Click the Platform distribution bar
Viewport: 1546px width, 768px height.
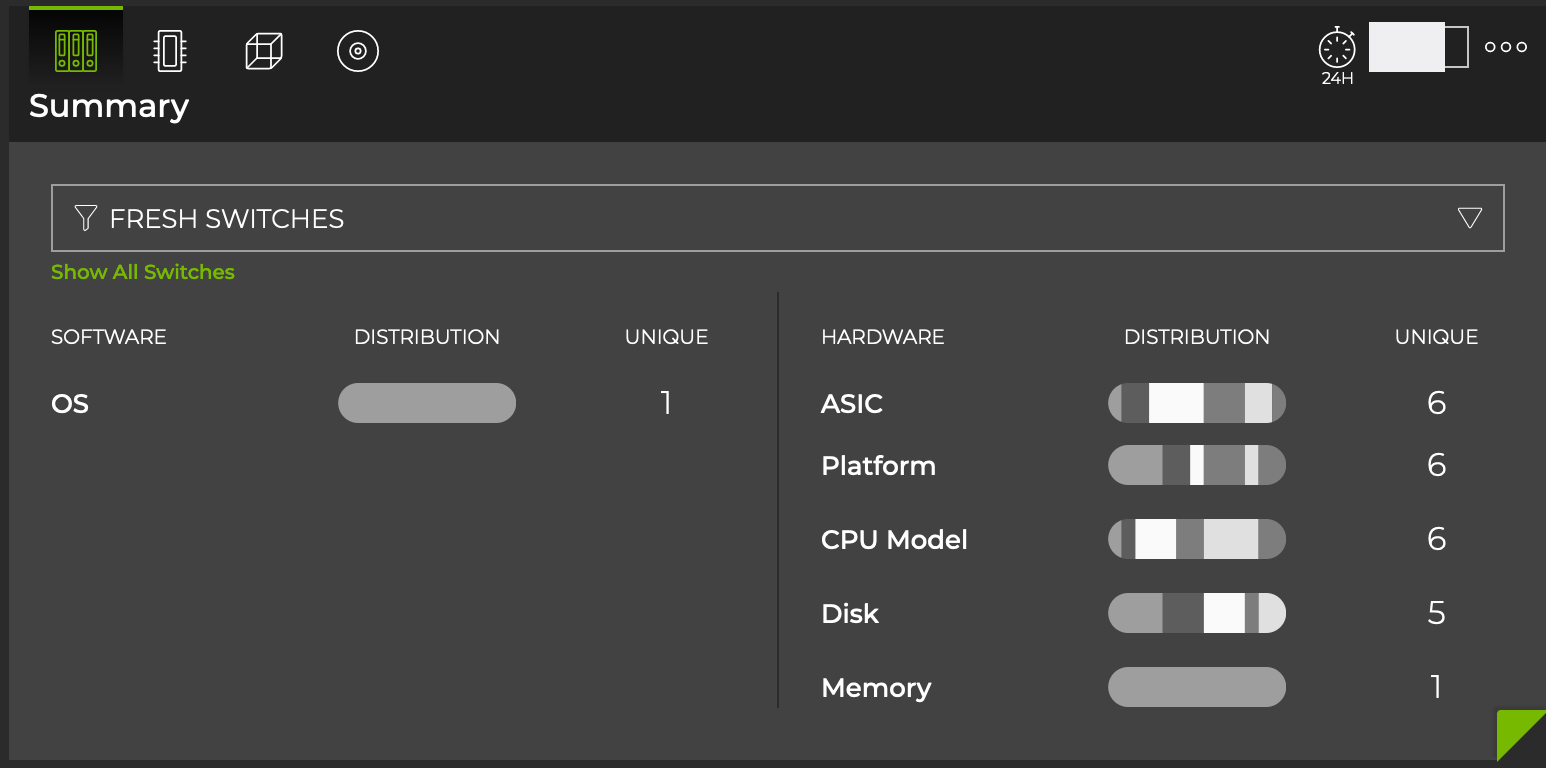point(1196,465)
